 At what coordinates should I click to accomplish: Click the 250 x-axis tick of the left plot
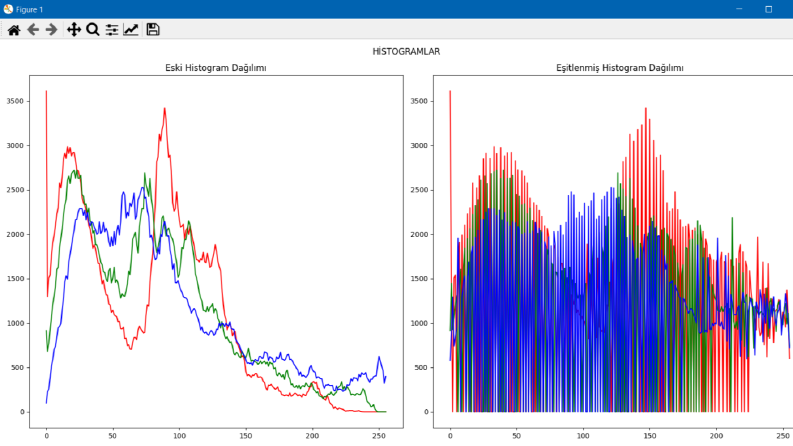pos(379,436)
